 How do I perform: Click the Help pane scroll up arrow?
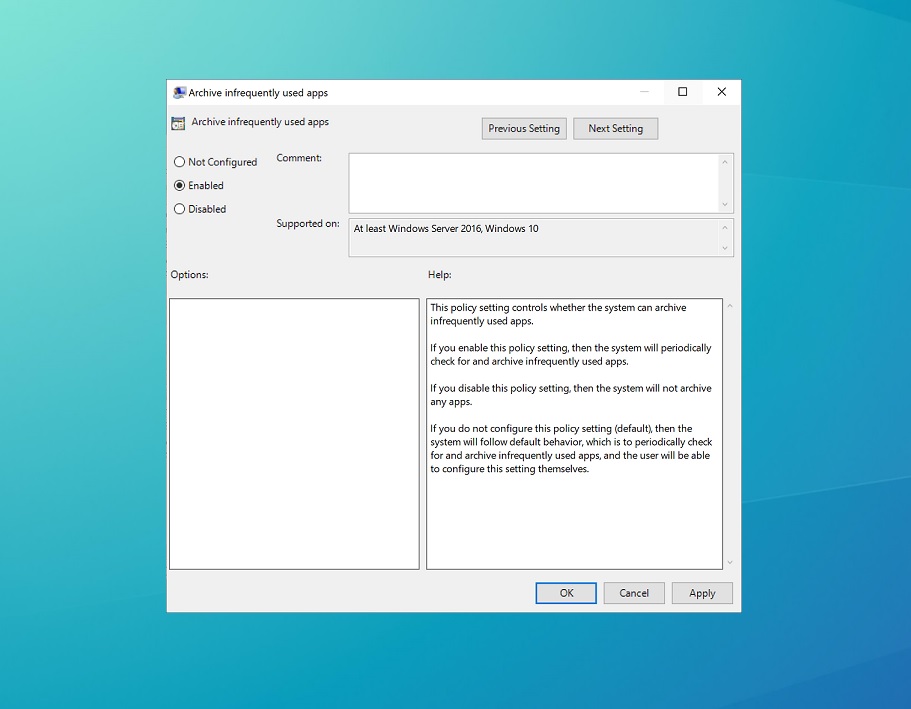730,306
